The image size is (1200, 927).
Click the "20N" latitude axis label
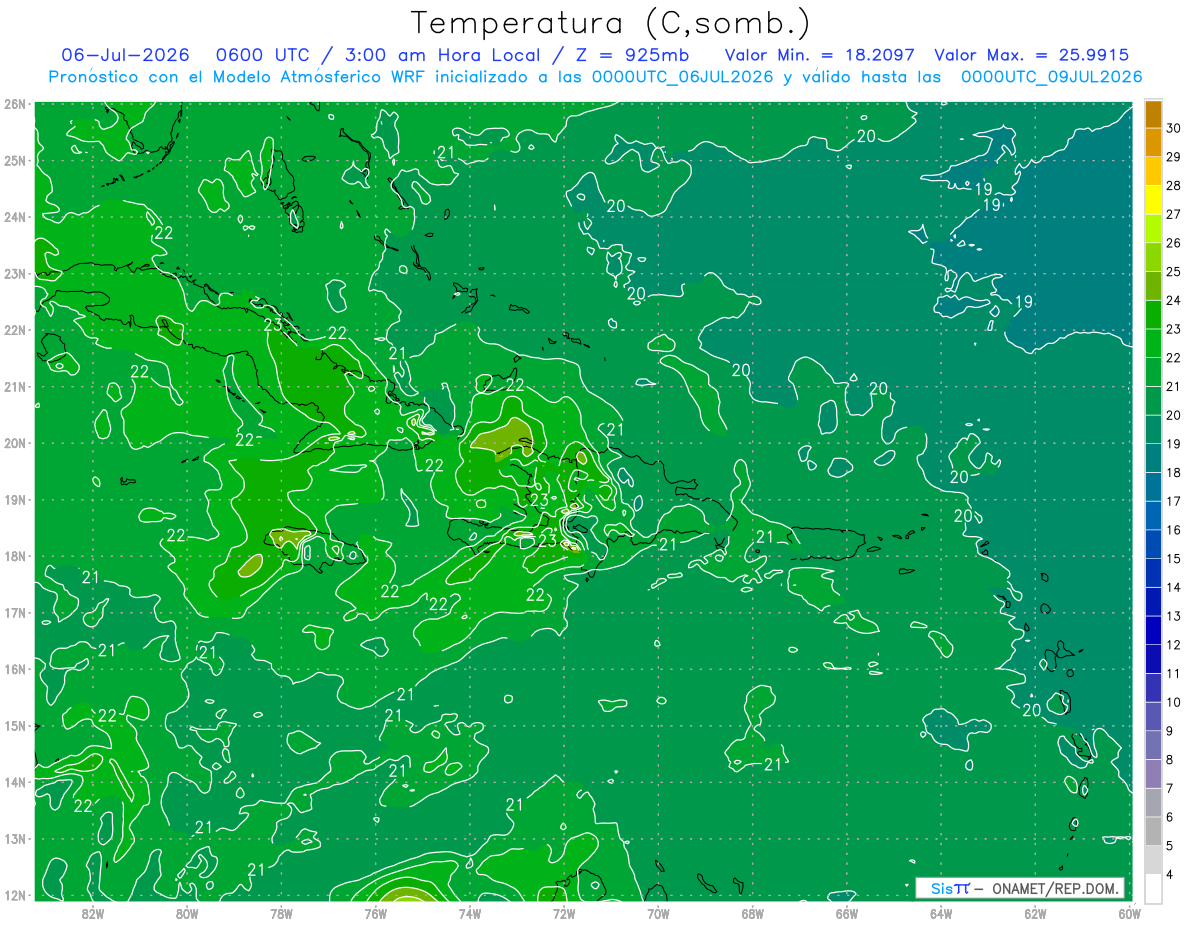pyautogui.click(x=14, y=443)
